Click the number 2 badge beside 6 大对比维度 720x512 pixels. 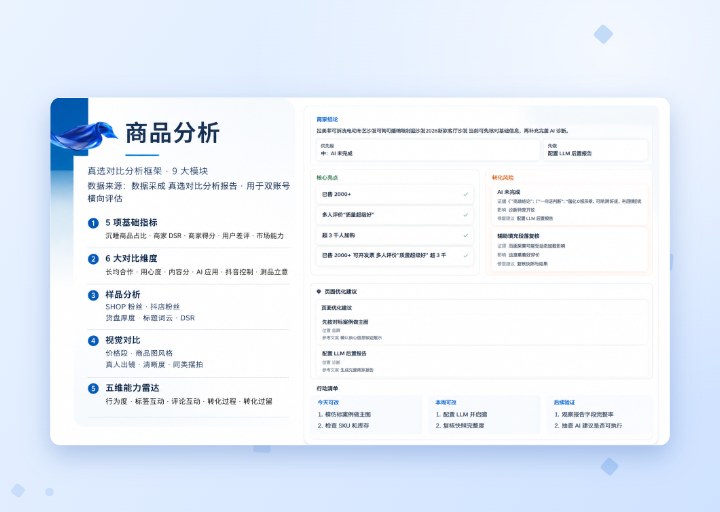93,259
